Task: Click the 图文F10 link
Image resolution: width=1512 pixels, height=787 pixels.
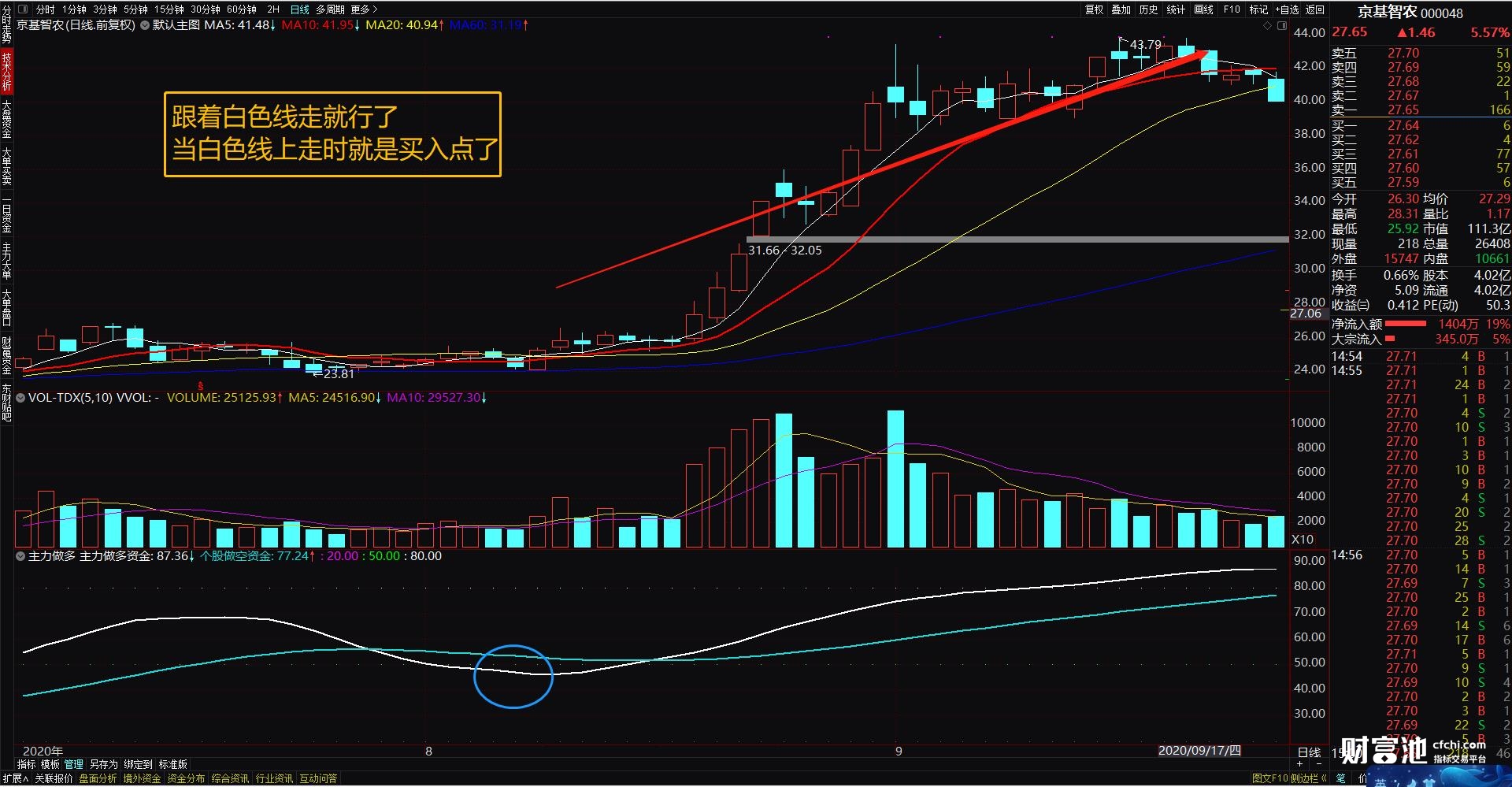Action: click(1269, 778)
